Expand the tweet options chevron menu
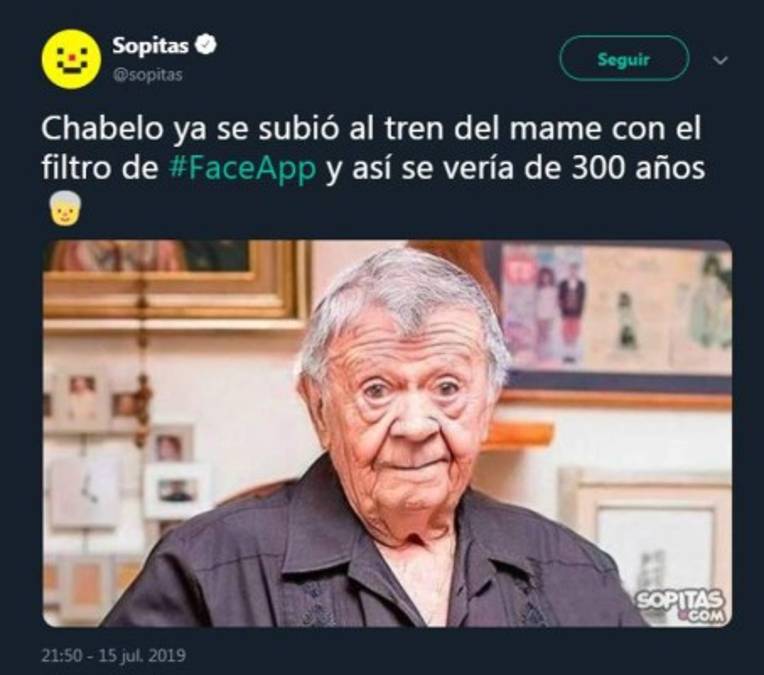This screenshot has height=675, width=764. coord(720,60)
